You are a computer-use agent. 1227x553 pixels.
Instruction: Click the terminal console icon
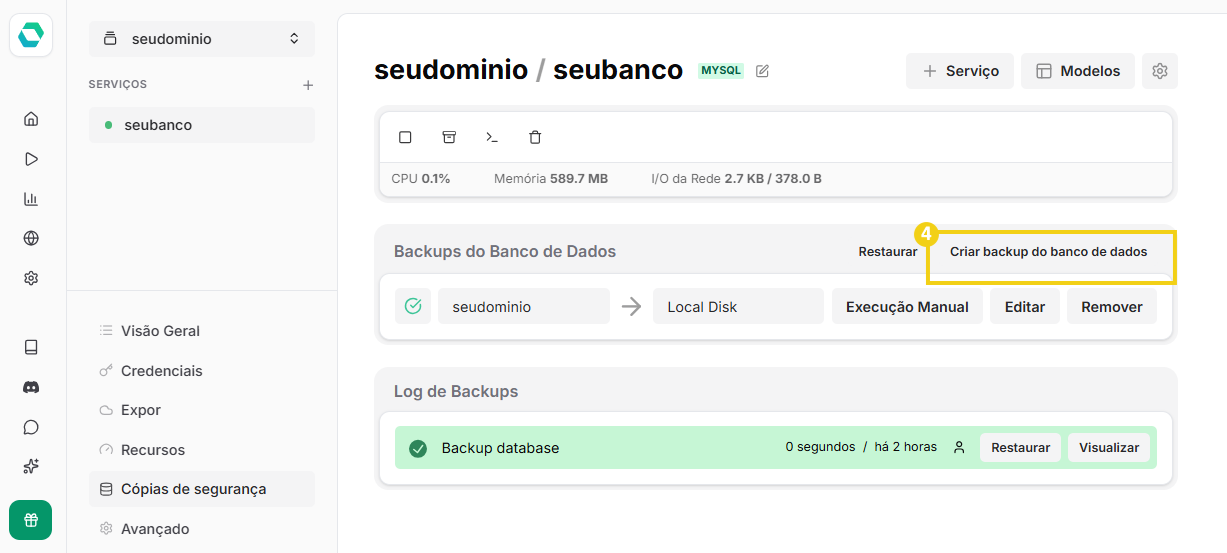pos(492,137)
